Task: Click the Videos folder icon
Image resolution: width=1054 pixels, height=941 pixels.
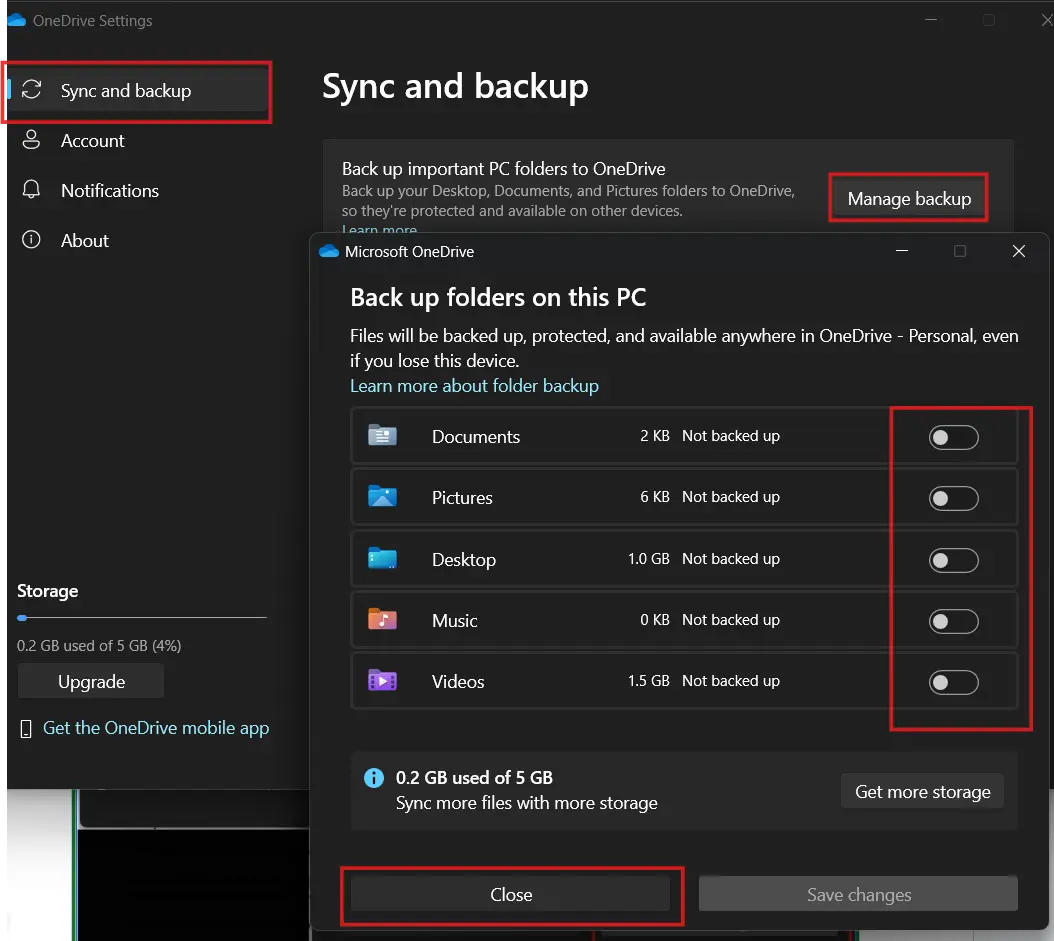Action: [x=382, y=681]
